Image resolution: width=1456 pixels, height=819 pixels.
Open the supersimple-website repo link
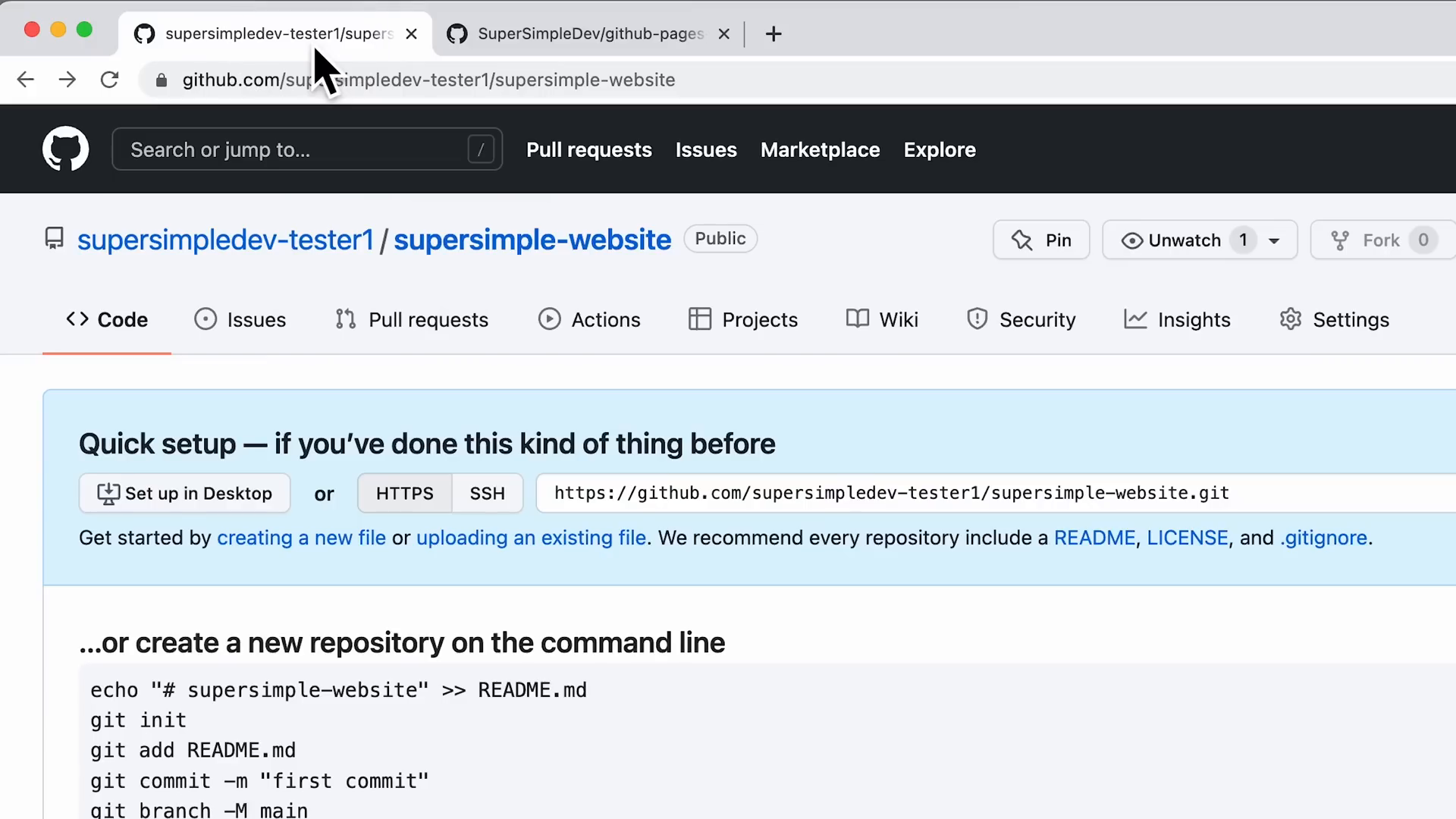point(532,240)
